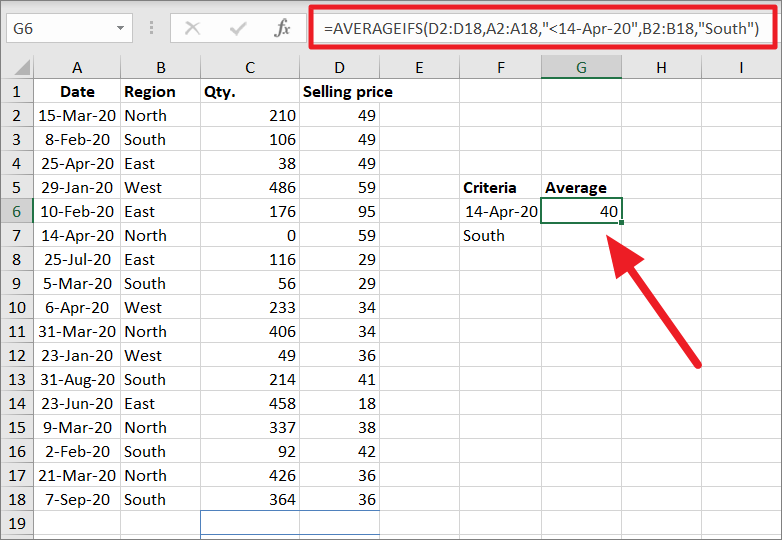Click selling price cell with value 95

tap(340, 211)
